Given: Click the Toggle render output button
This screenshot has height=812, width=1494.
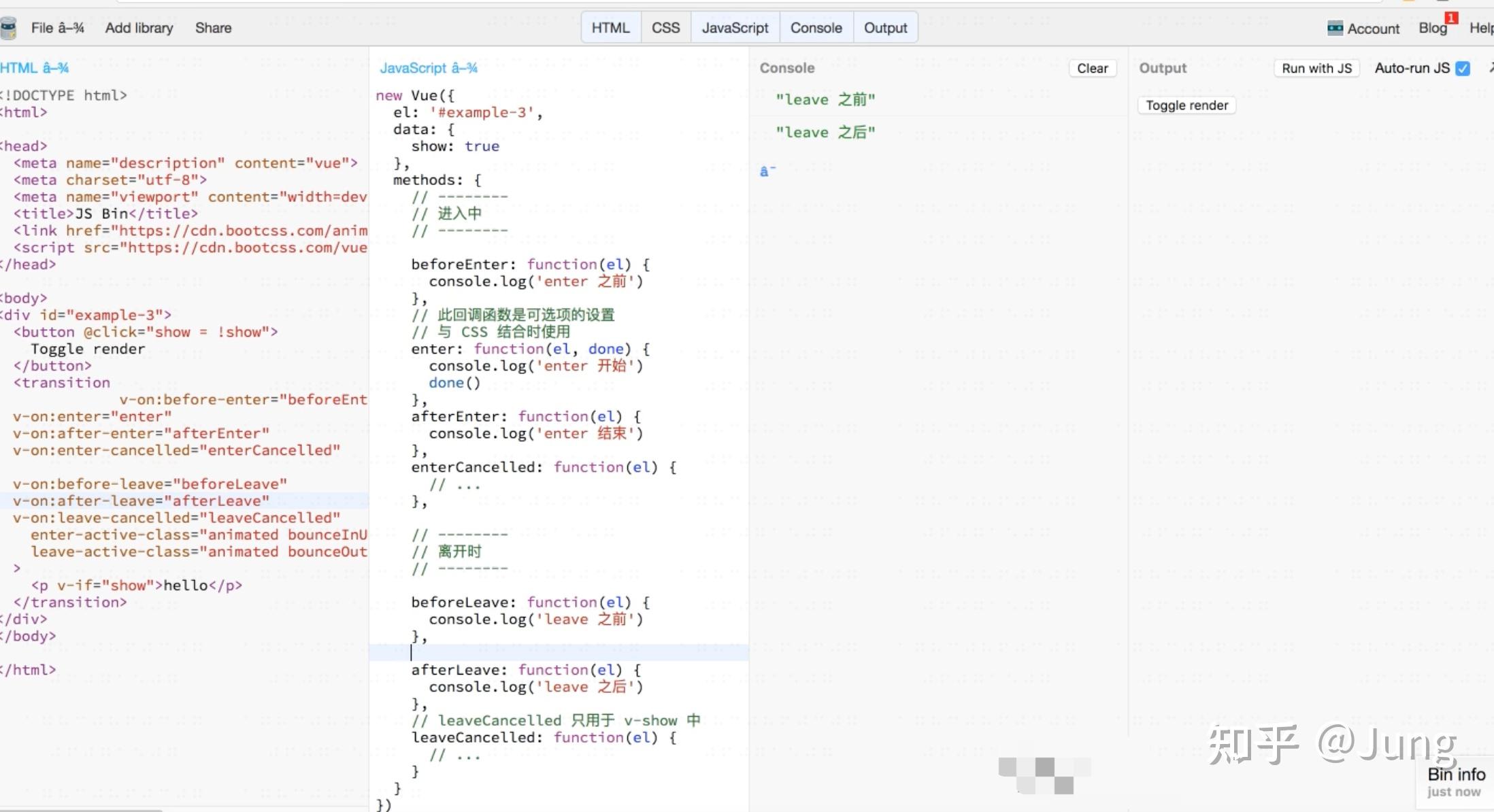Looking at the screenshot, I should click(x=1186, y=105).
